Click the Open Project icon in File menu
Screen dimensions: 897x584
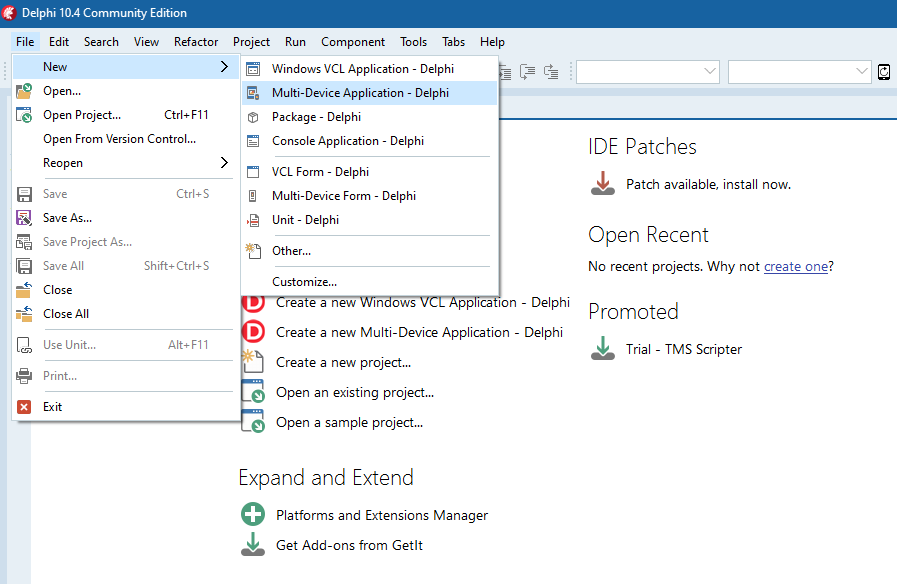23,115
